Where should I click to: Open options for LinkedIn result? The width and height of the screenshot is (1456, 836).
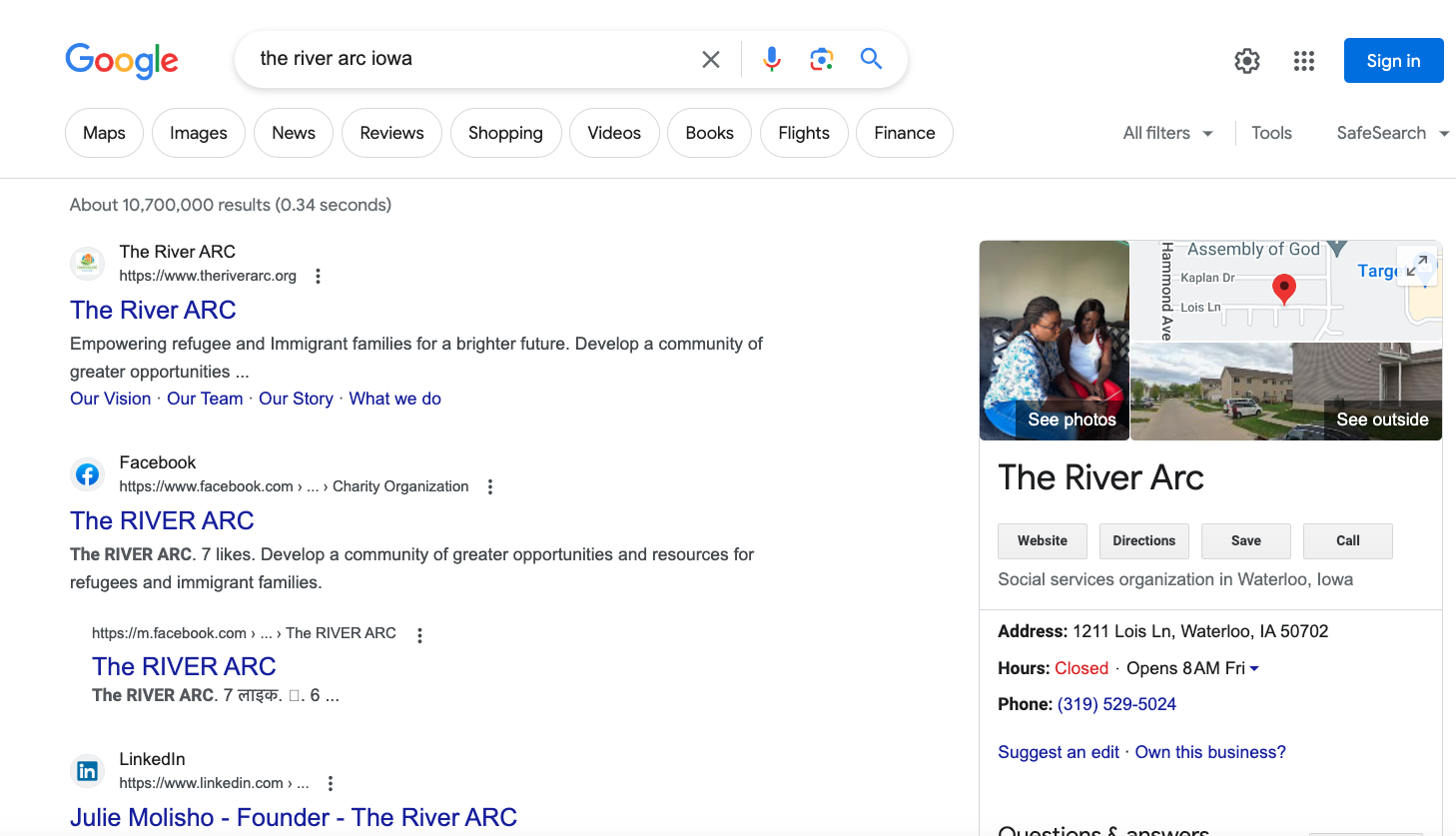330,783
